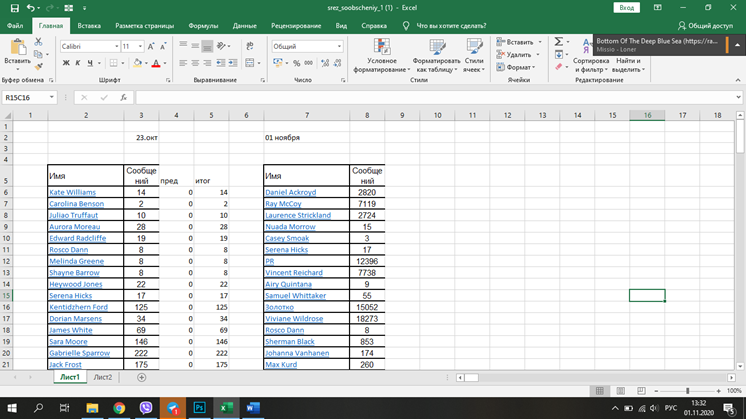Screen dimensions: 747x420
Task: Click the fill color bucket swatch
Action: 137,63
